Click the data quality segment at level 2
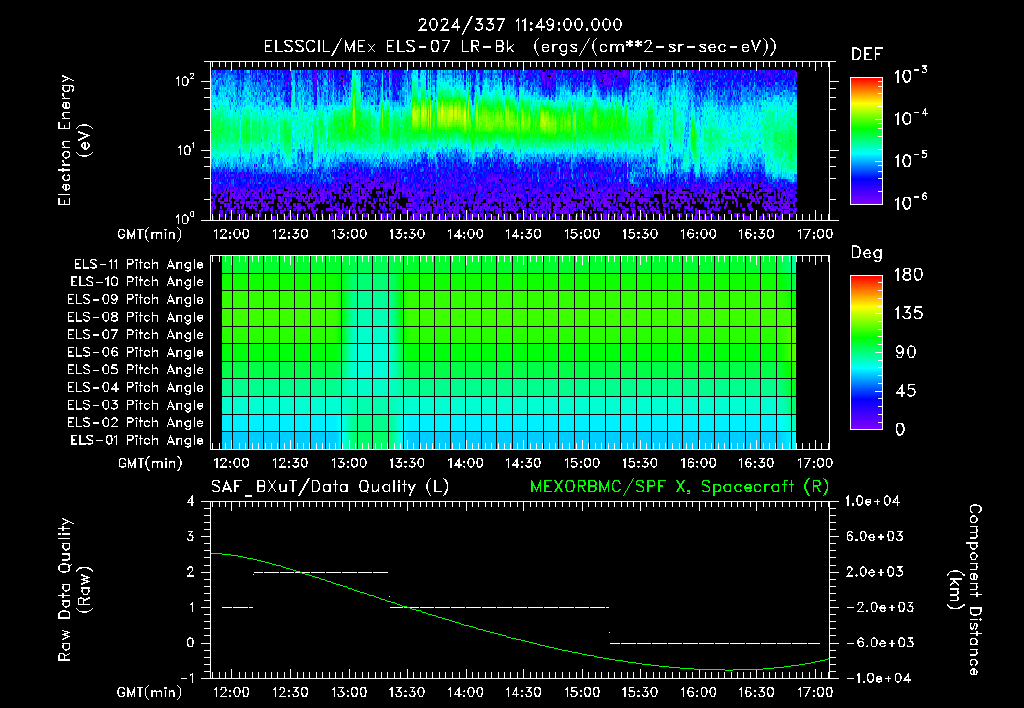 [x=321, y=572]
